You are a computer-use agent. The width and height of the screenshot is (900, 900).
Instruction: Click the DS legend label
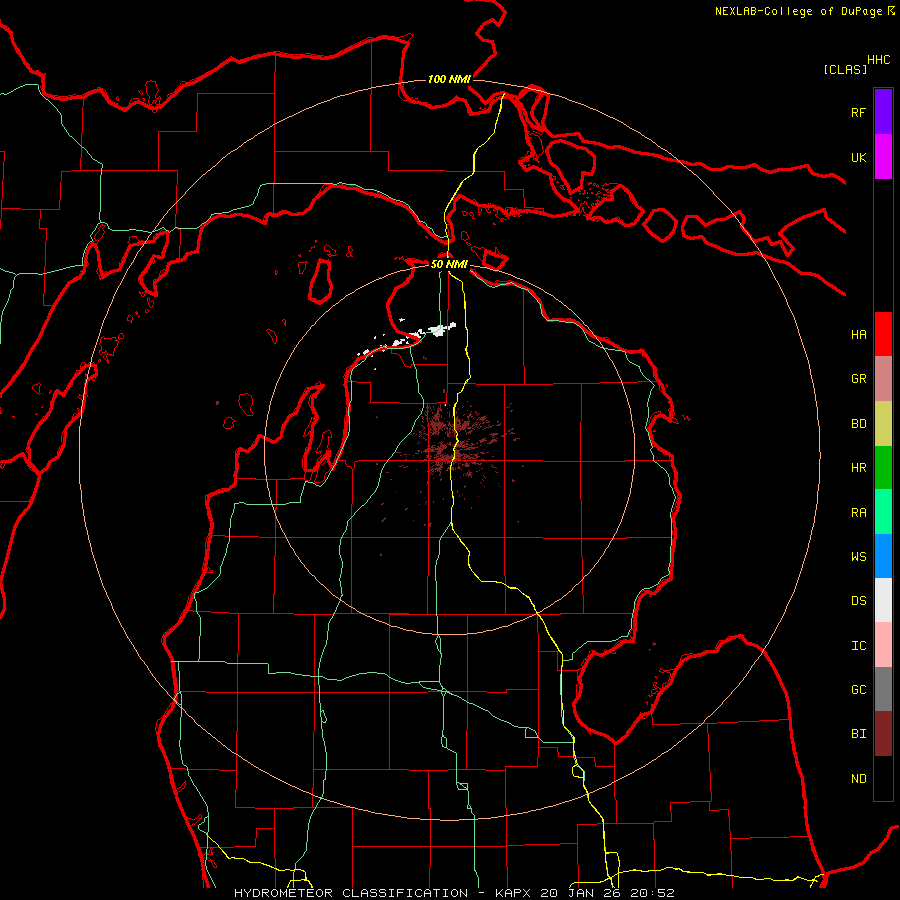858,601
